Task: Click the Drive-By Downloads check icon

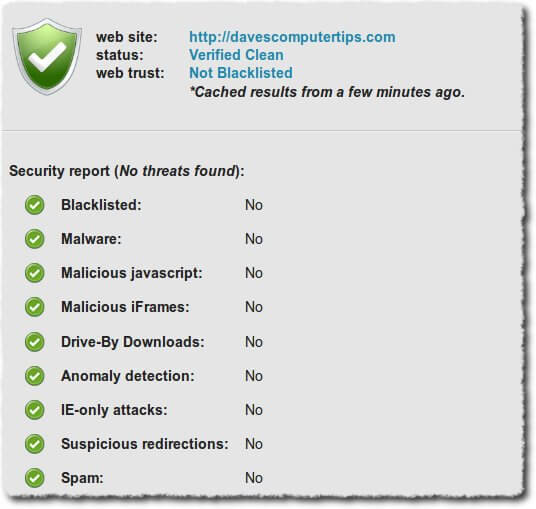Action: pos(35,342)
